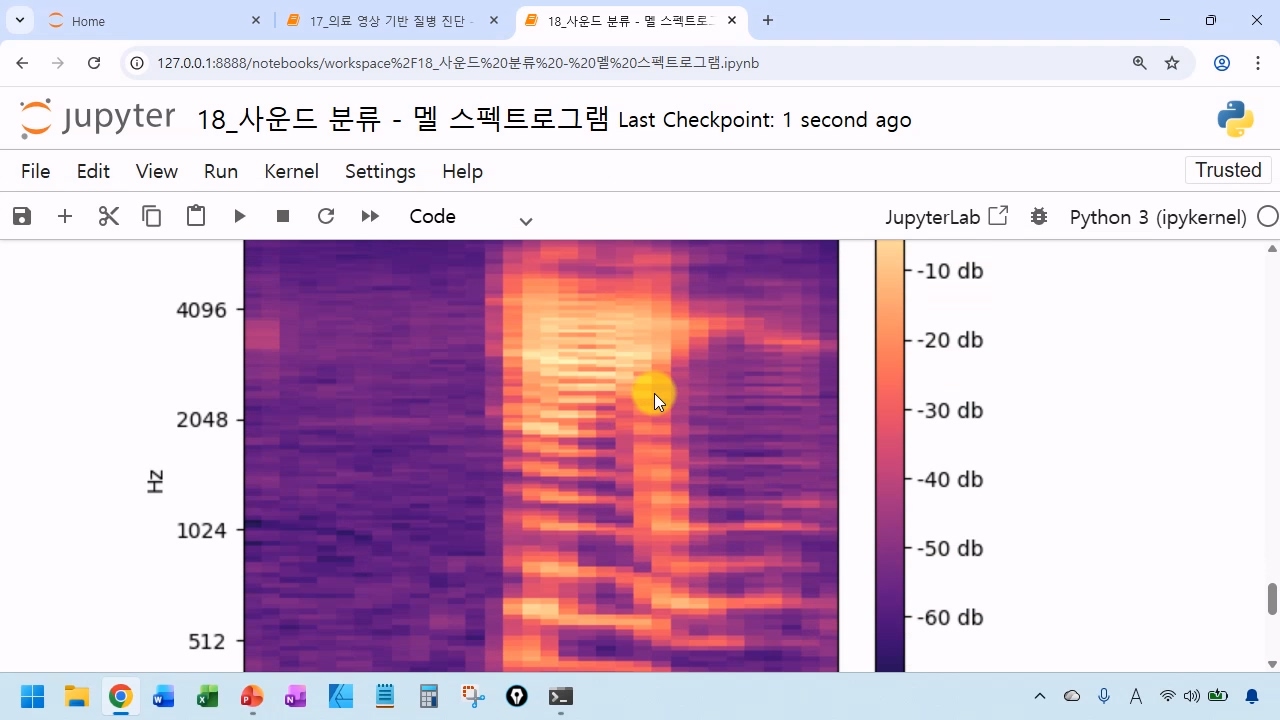The width and height of the screenshot is (1280, 720).
Task: Open the Chrome profile menu
Action: 1221,63
